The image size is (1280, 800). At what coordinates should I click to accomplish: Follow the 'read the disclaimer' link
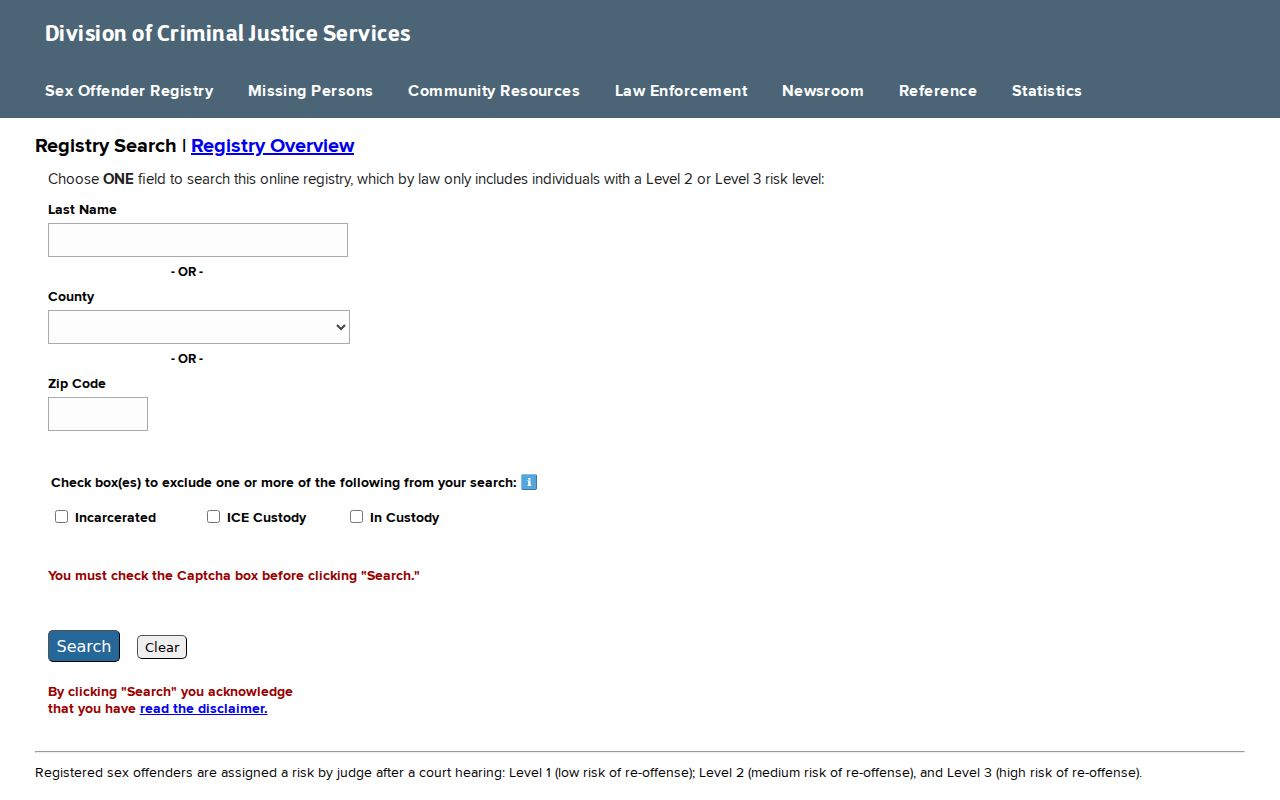pyautogui.click(x=204, y=709)
